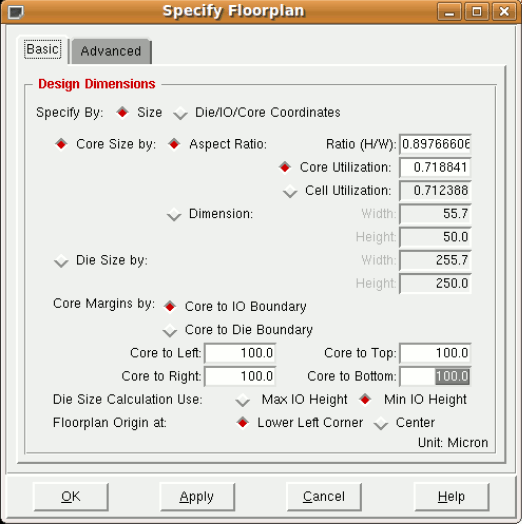Click the Ratio (H/W) input field

click(435, 144)
